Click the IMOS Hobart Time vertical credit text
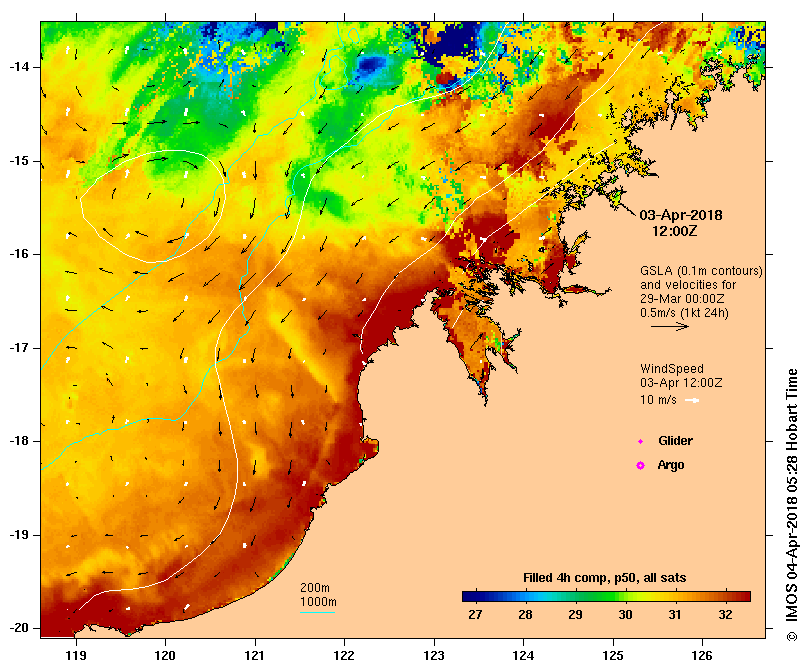Viewport: 809px width, 672px height. [792, 504]
